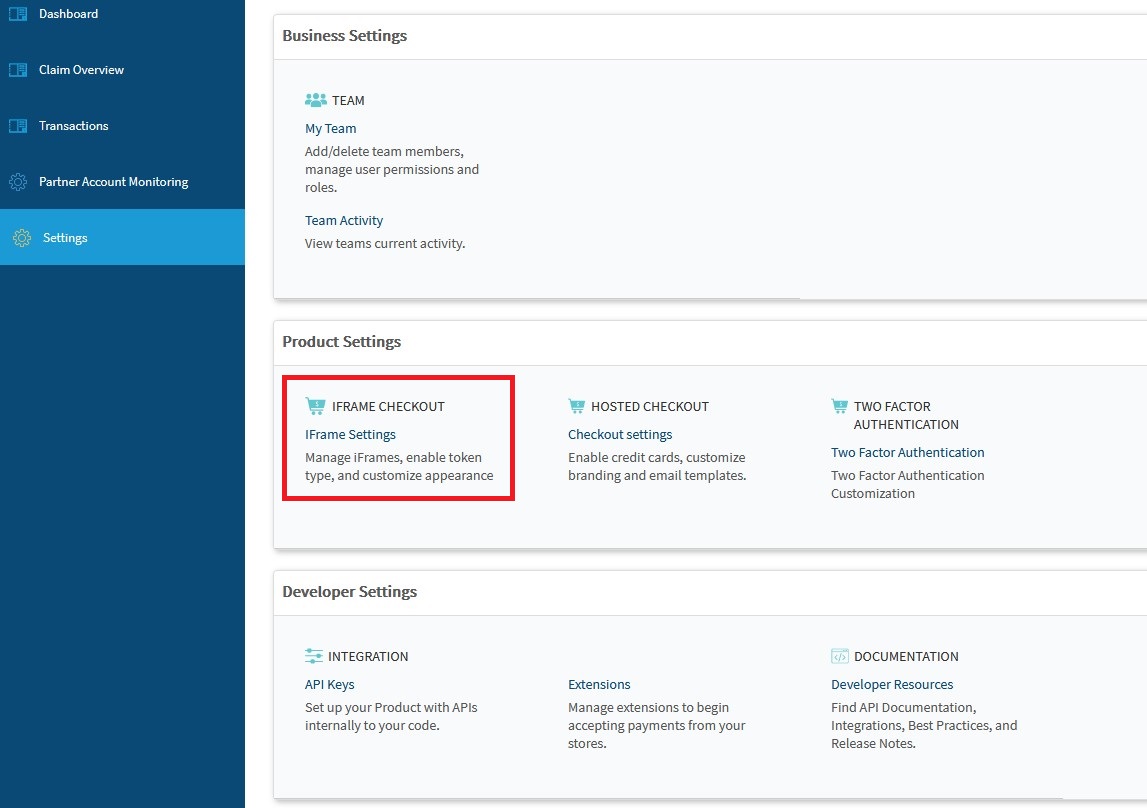Viewport: 1147px width, 808px height.
Task: Click the Integration sliders icon
Action: (314, 656)
